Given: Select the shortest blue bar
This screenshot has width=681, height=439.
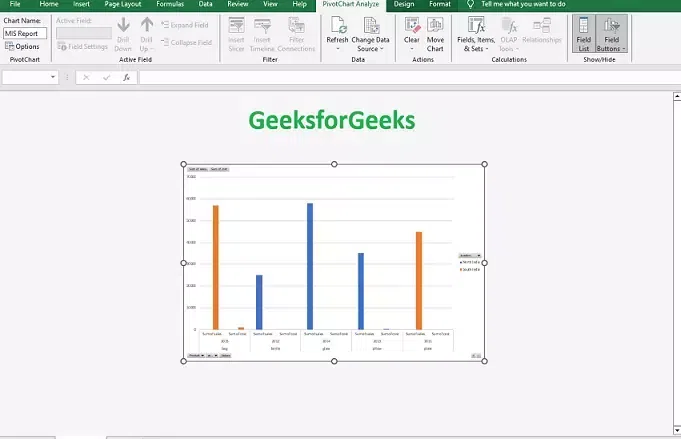Looking at the screenshot, I should tap(259, 302).
